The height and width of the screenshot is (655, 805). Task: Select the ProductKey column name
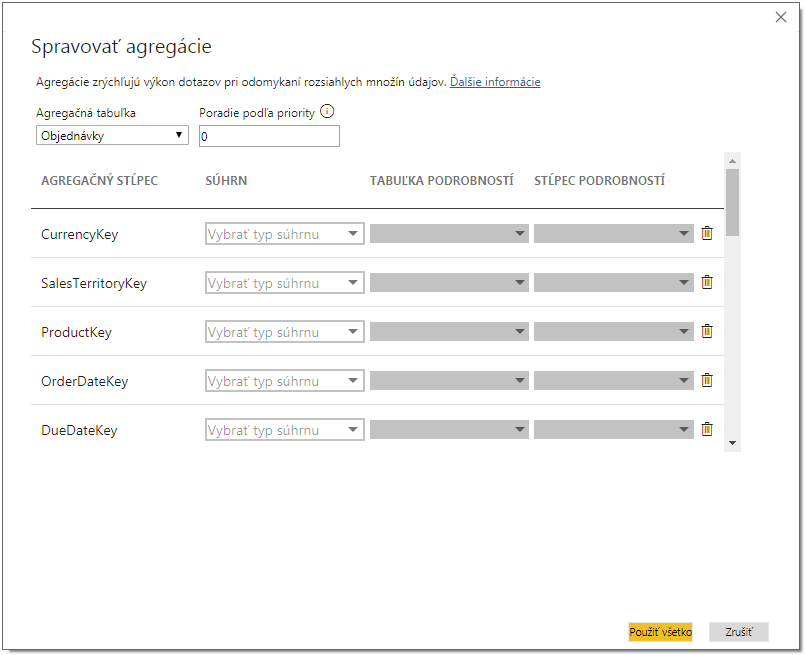click(76, 332)
